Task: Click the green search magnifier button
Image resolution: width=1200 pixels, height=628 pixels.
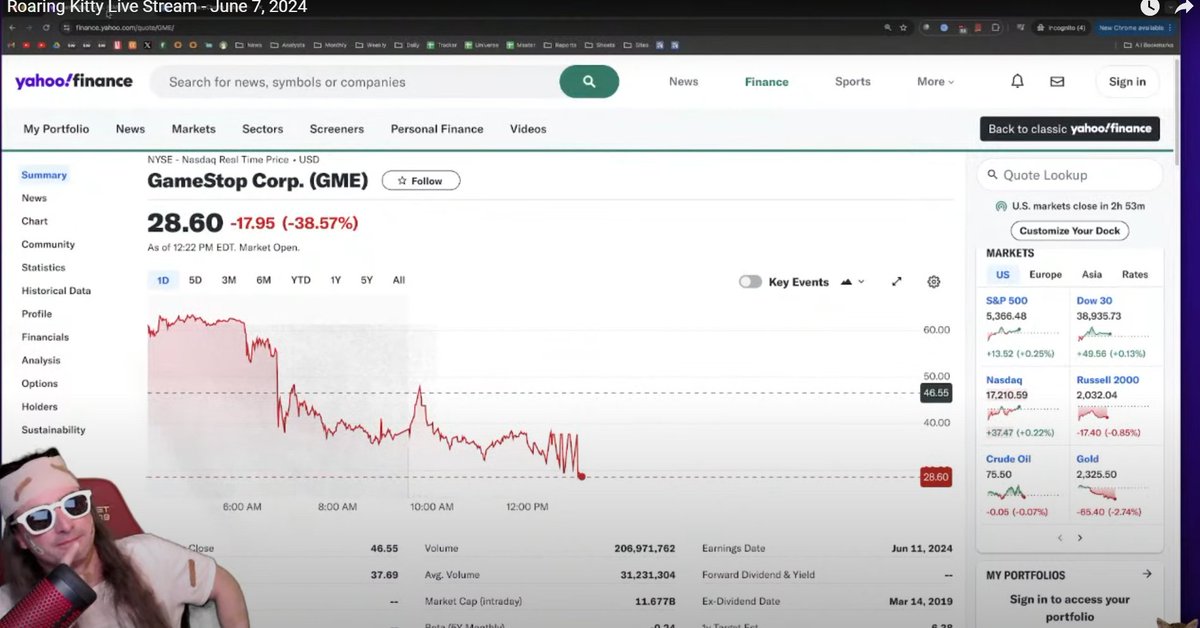Action: pos(589,82)
